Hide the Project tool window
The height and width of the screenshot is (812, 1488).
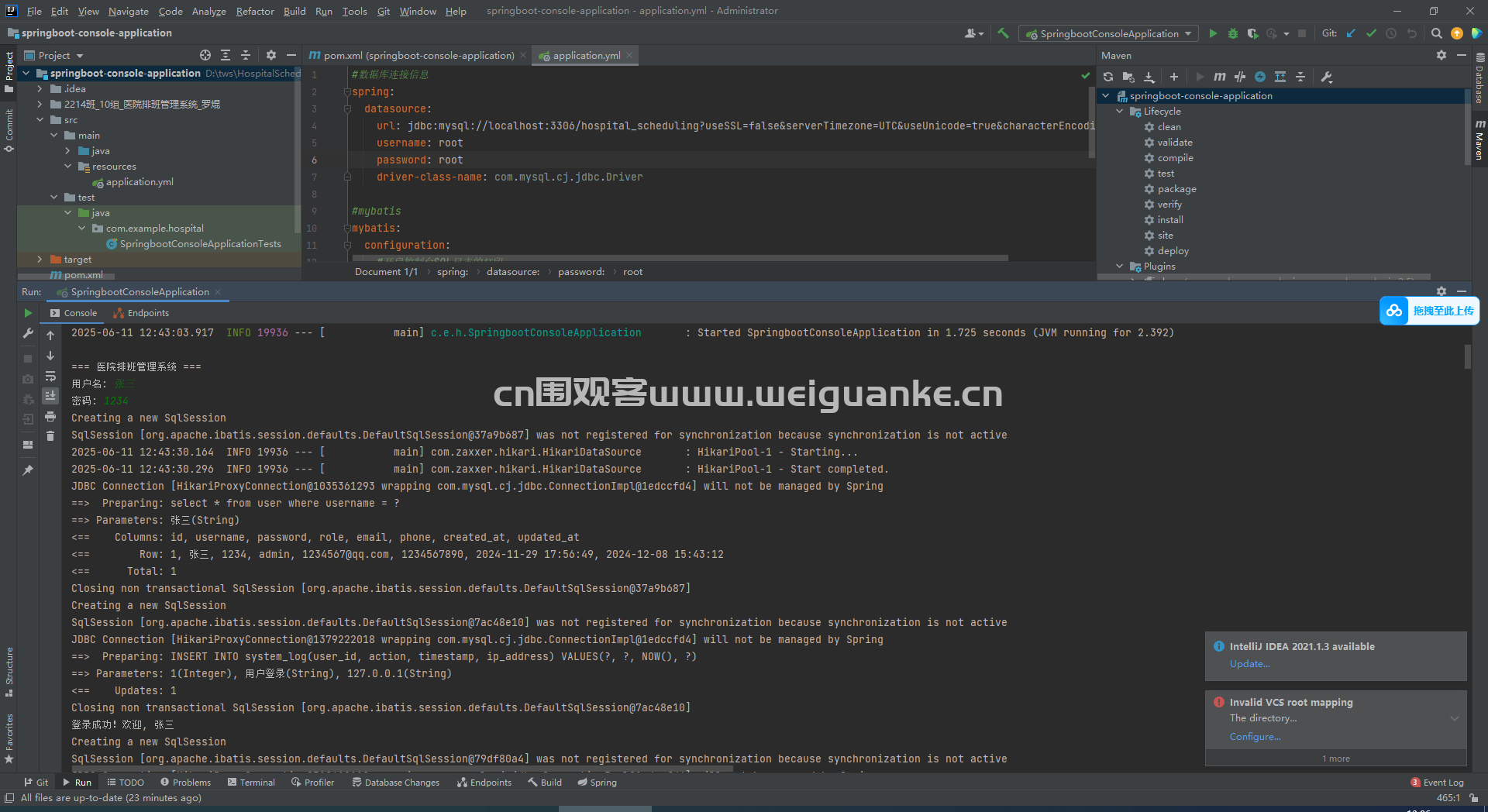pos(291,55)
